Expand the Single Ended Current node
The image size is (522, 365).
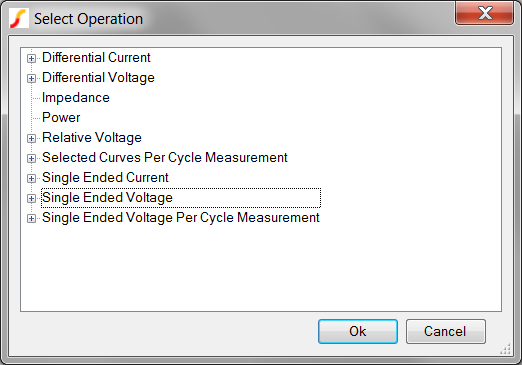31,179
